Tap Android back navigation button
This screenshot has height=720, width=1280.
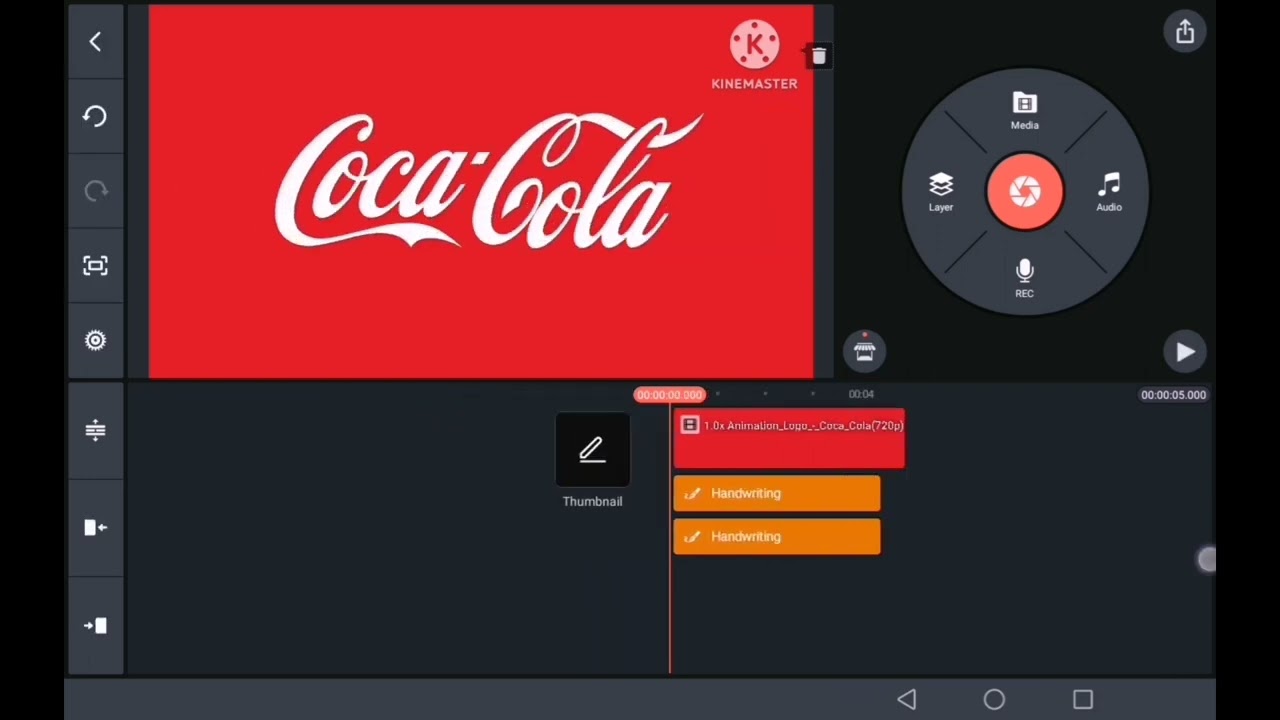(x=906, y=699)
